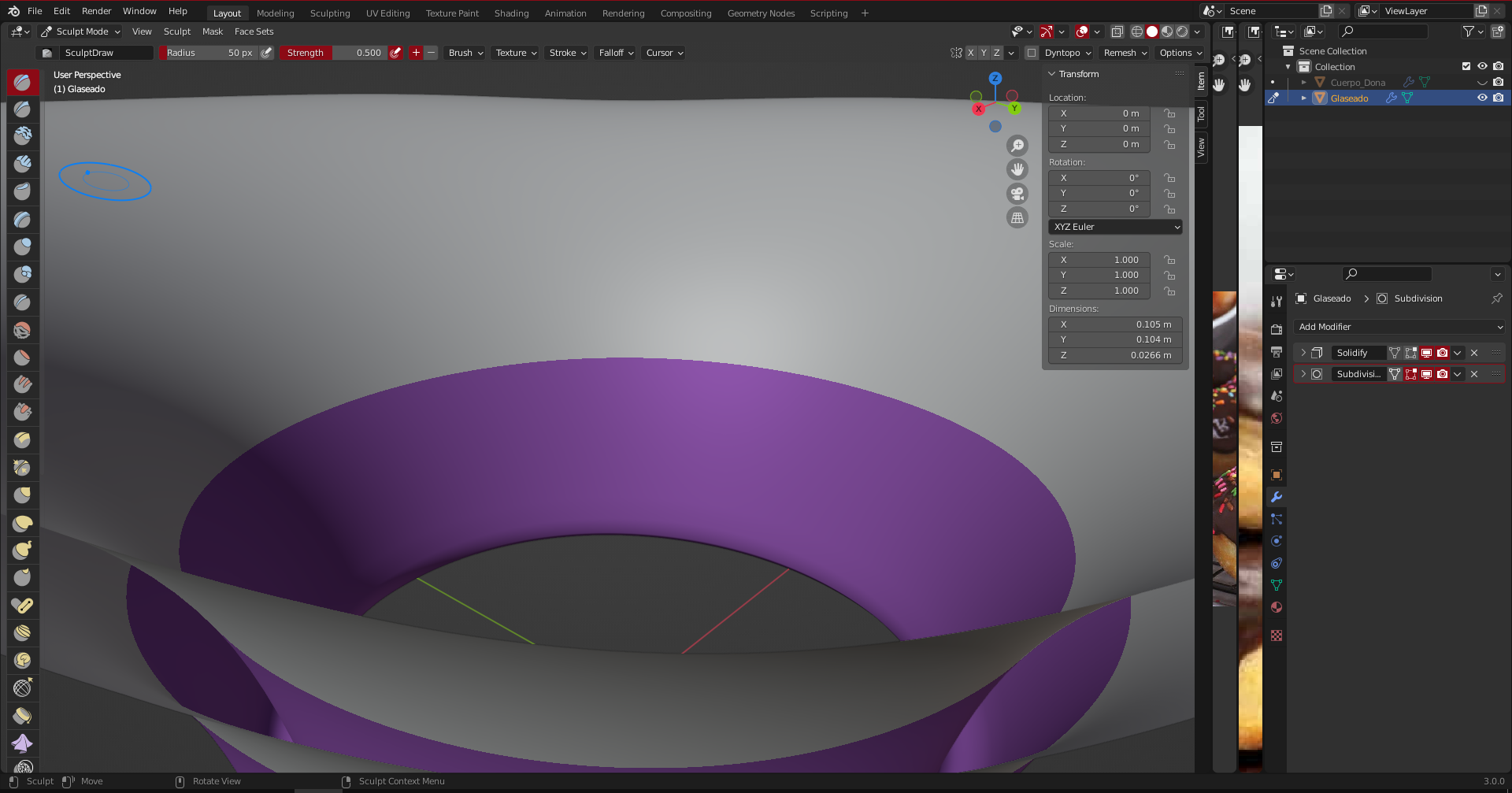Image resolution: width=1512 pixels, height=793 pixels.
Task: Click the Stroke button
Action: coord(568,53)
